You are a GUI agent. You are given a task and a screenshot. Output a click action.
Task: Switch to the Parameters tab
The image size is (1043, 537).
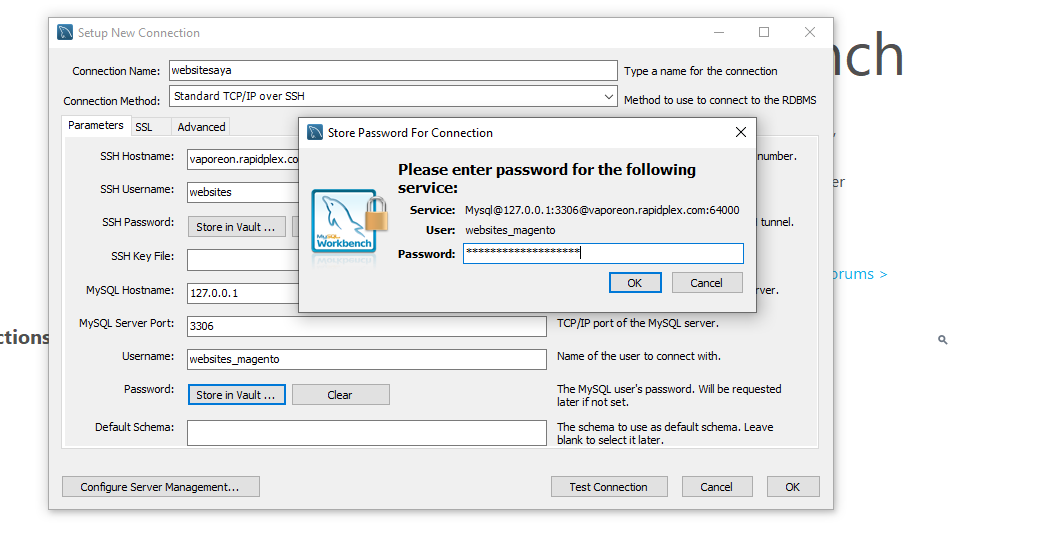(96, 126)
